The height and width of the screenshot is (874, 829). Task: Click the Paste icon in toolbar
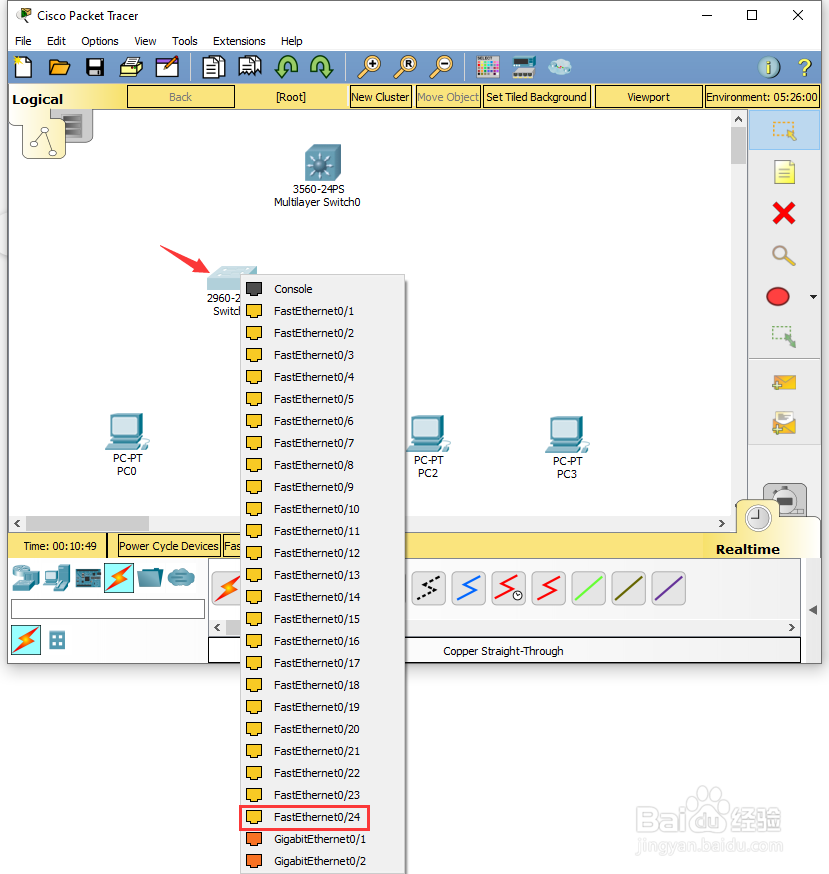click(250, 67)
